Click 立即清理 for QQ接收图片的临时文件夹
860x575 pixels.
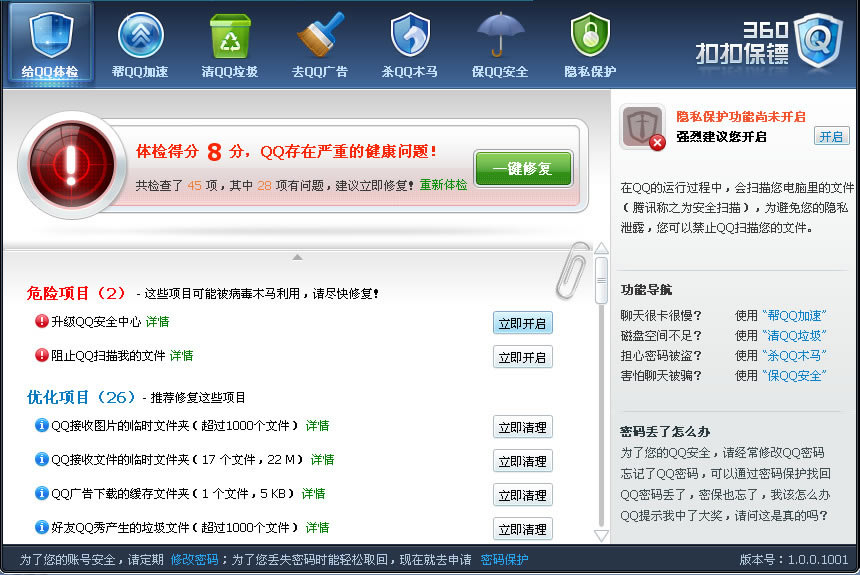pyautogui.click(x=522, y=427)
